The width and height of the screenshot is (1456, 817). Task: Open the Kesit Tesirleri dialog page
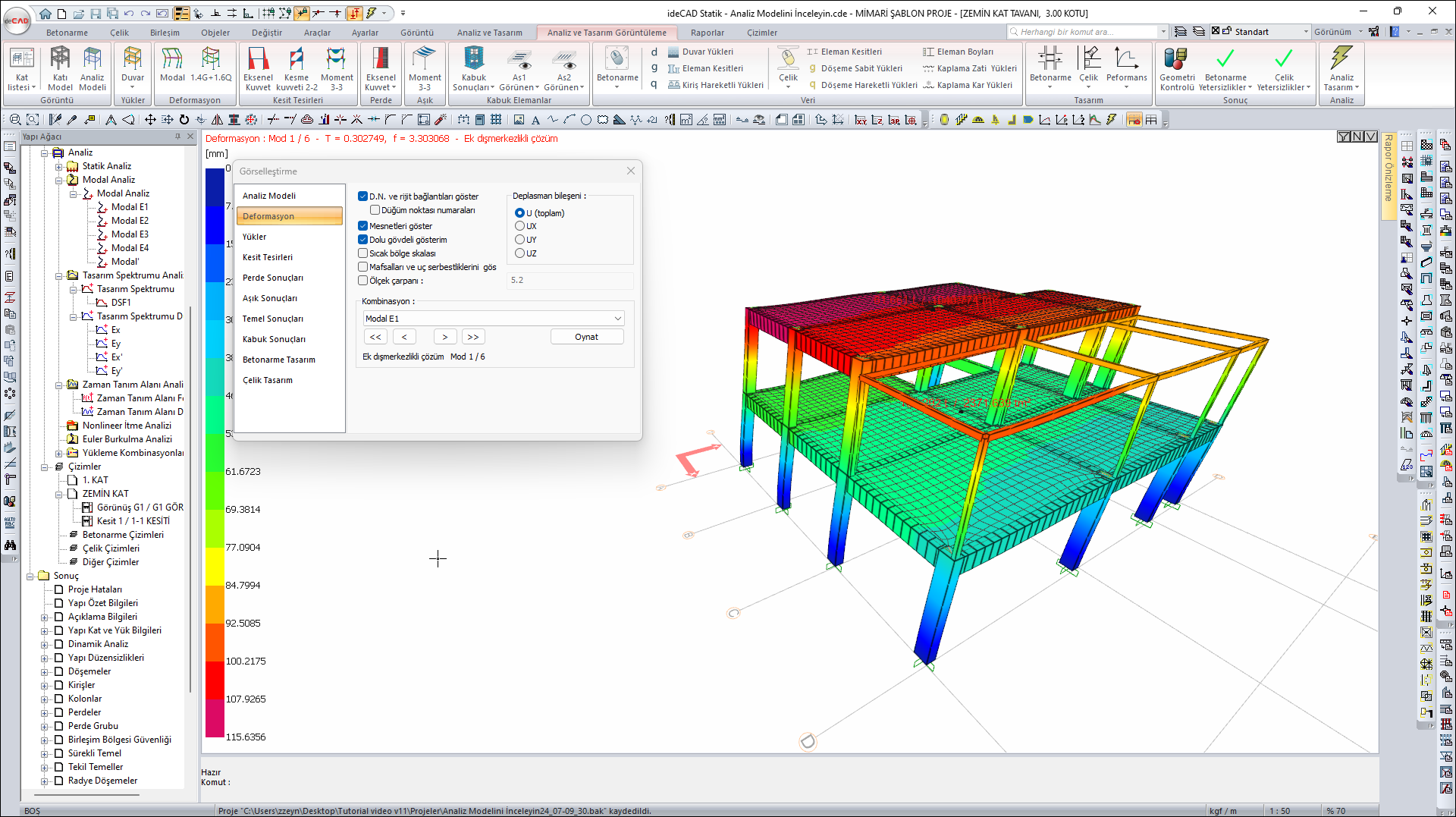(x=268, y=257)
